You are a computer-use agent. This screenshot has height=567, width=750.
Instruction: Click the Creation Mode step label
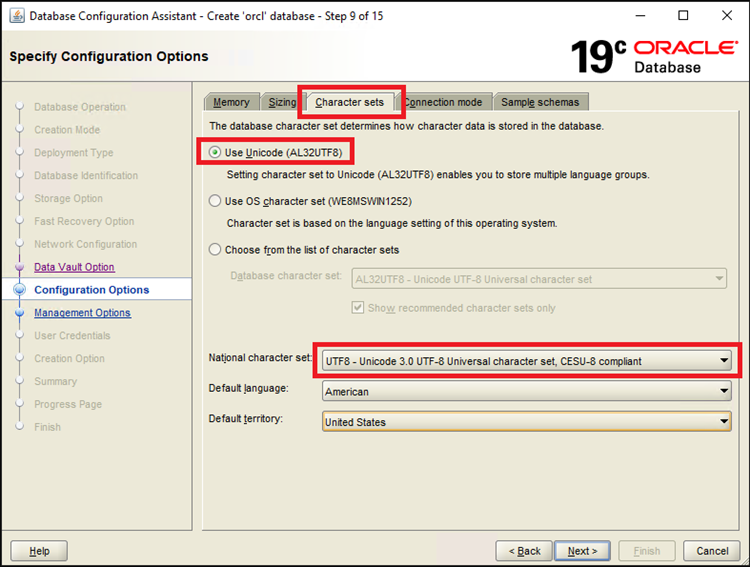tap(67, 130)
